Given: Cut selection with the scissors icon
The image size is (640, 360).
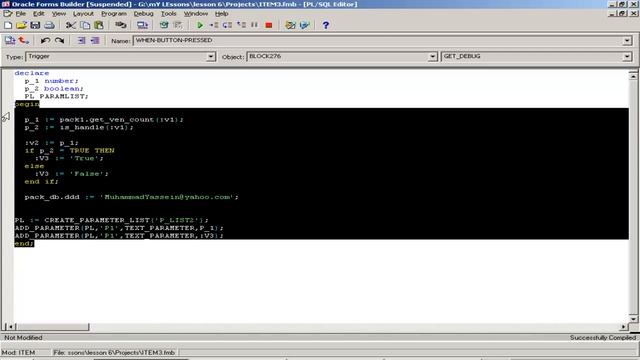Looking at the screenshot, I should [71, 25].
